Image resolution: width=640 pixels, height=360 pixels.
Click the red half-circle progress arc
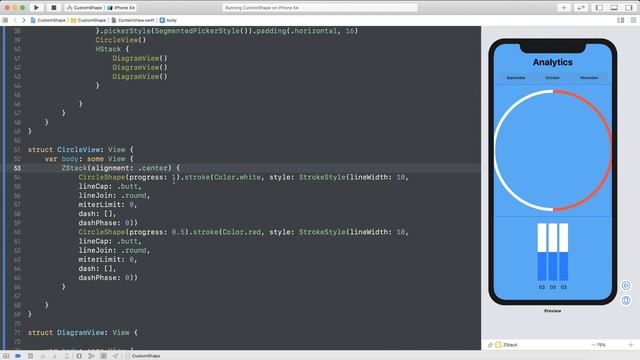[x=609, y=150]
